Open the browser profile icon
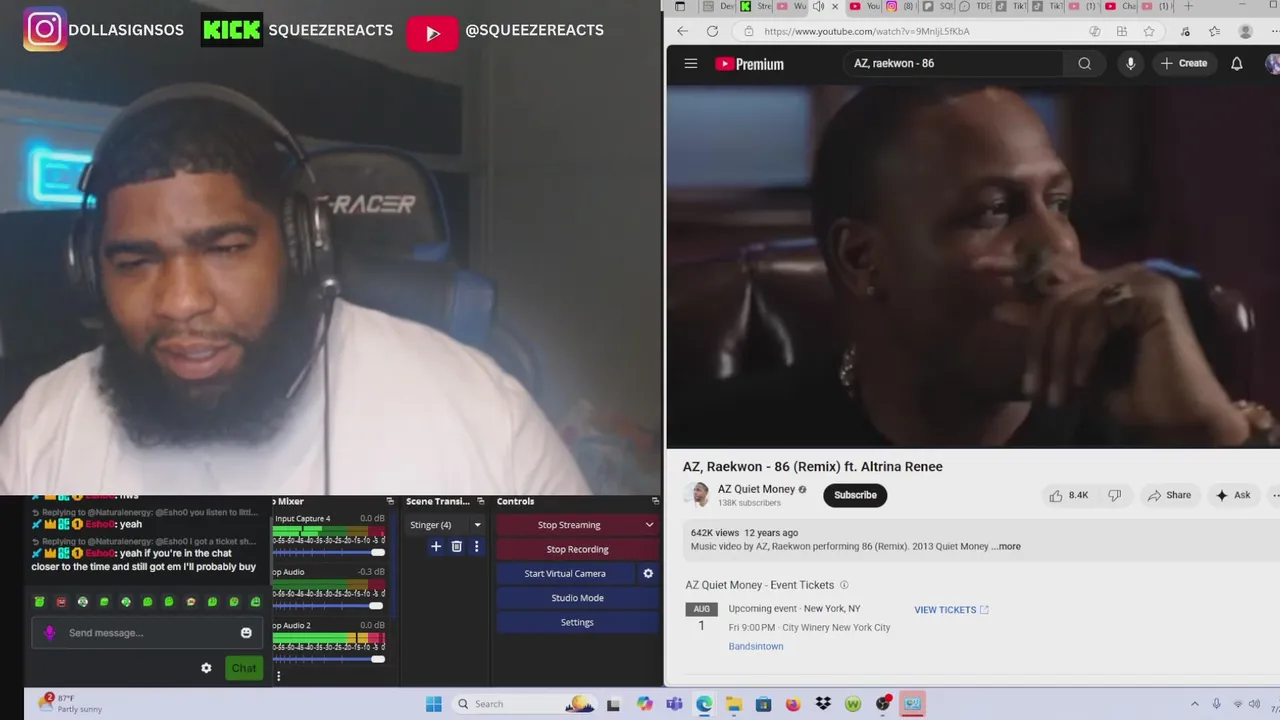 click(1245, 31)
